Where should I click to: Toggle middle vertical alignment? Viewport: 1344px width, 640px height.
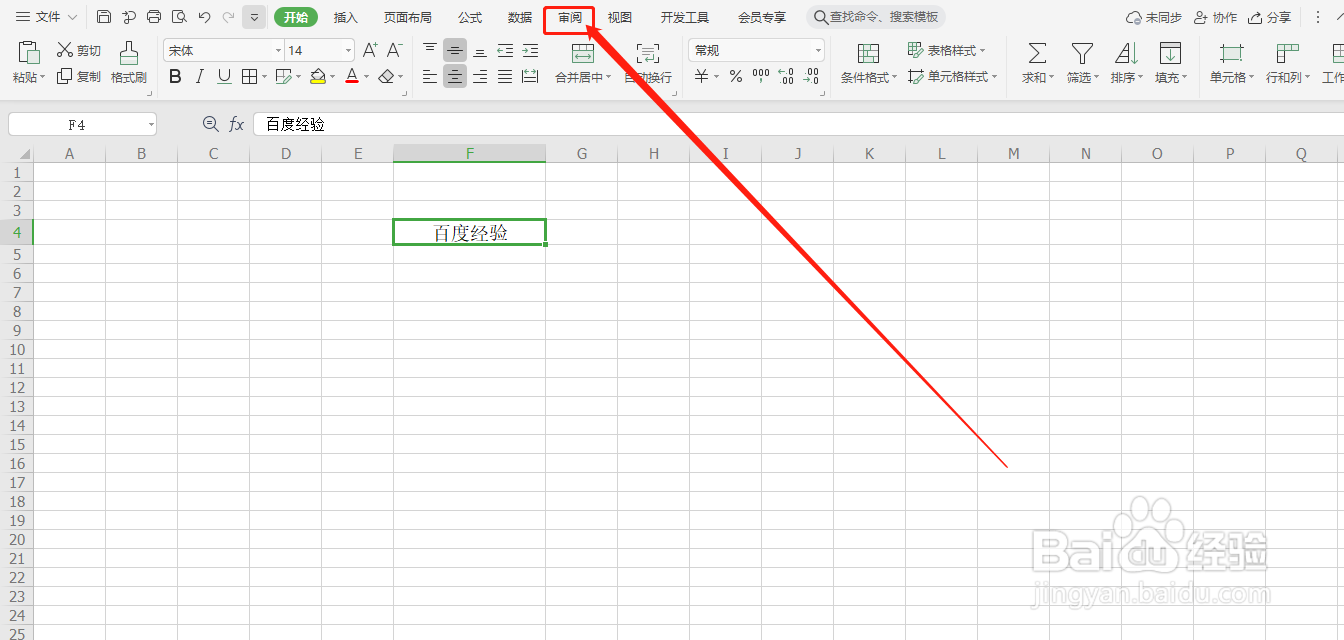(455, 50)
